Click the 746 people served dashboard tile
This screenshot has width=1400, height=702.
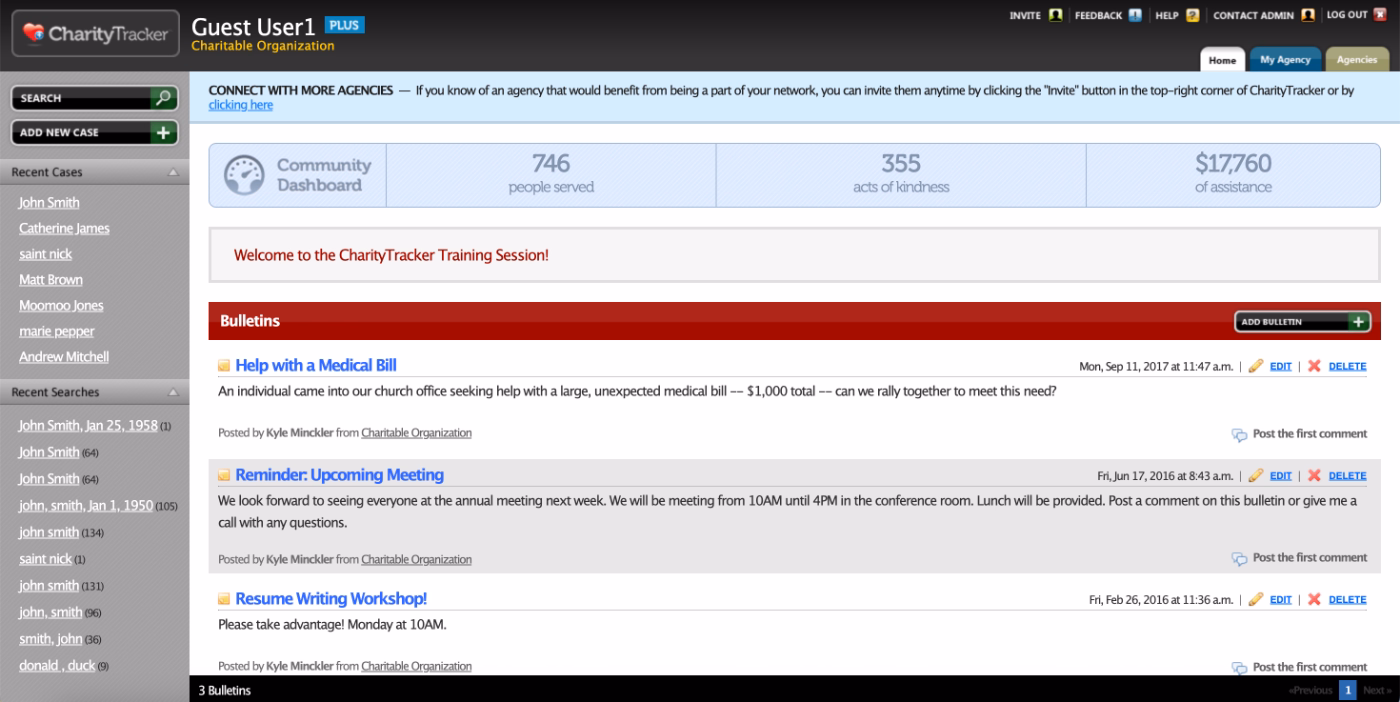click(551, 175)
